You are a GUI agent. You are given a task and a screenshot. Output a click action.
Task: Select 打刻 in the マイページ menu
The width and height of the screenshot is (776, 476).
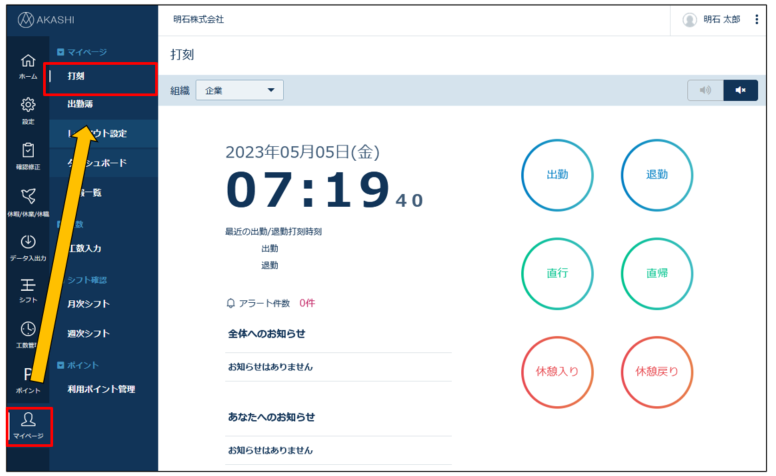[x=76, y=76]
